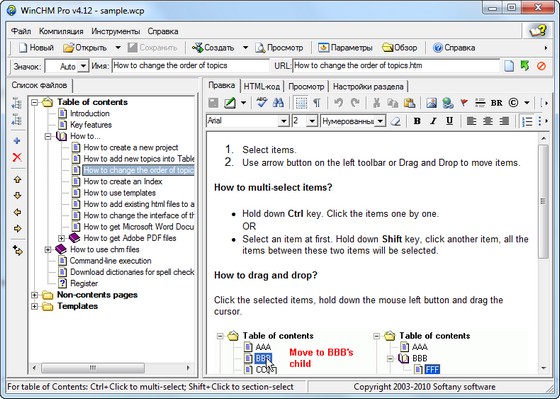Open the Значок Auto dropdown

pyautogui.click(x=83, y=66)
